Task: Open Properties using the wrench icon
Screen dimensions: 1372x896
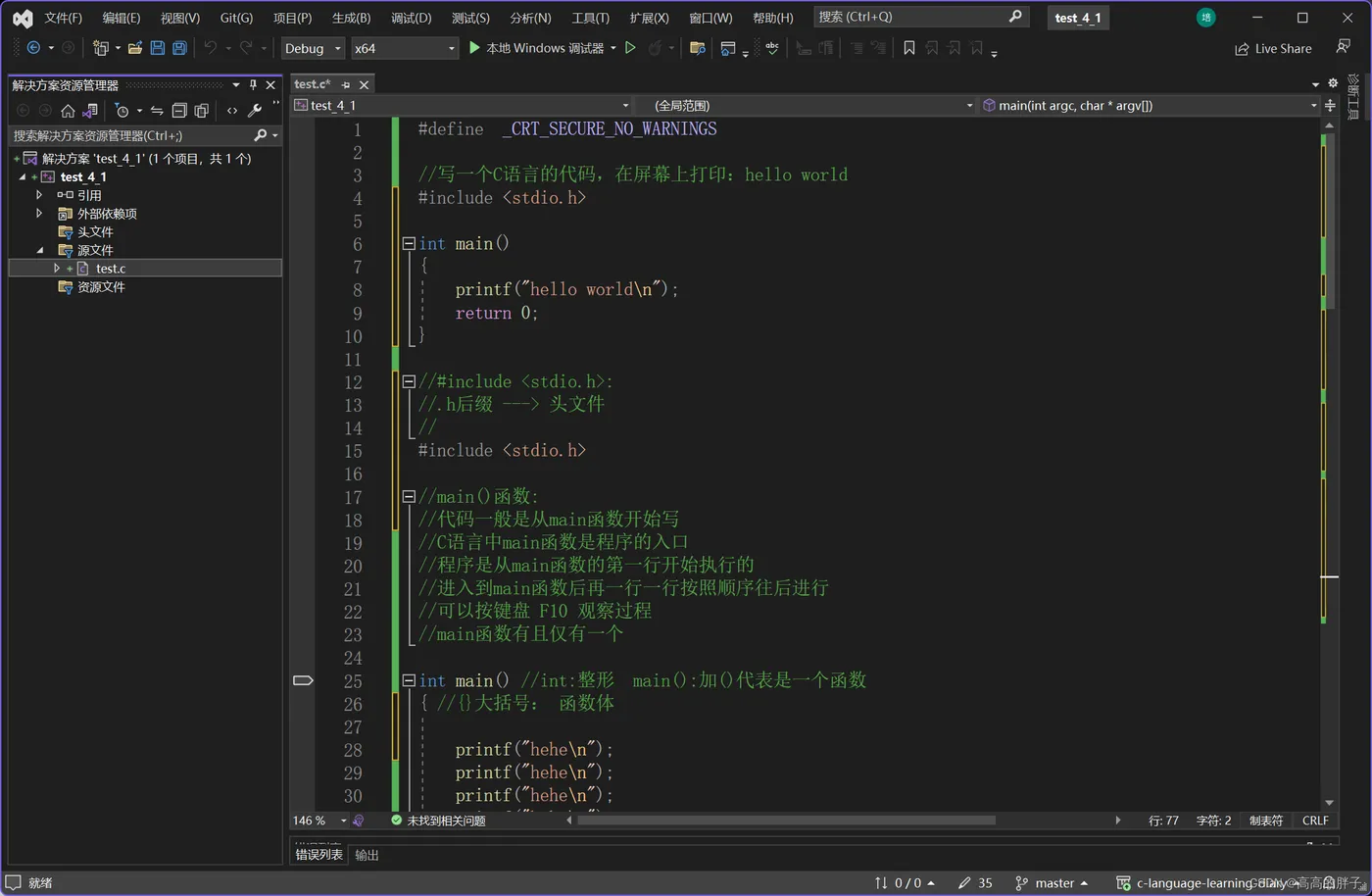Action: pos(255,111)
